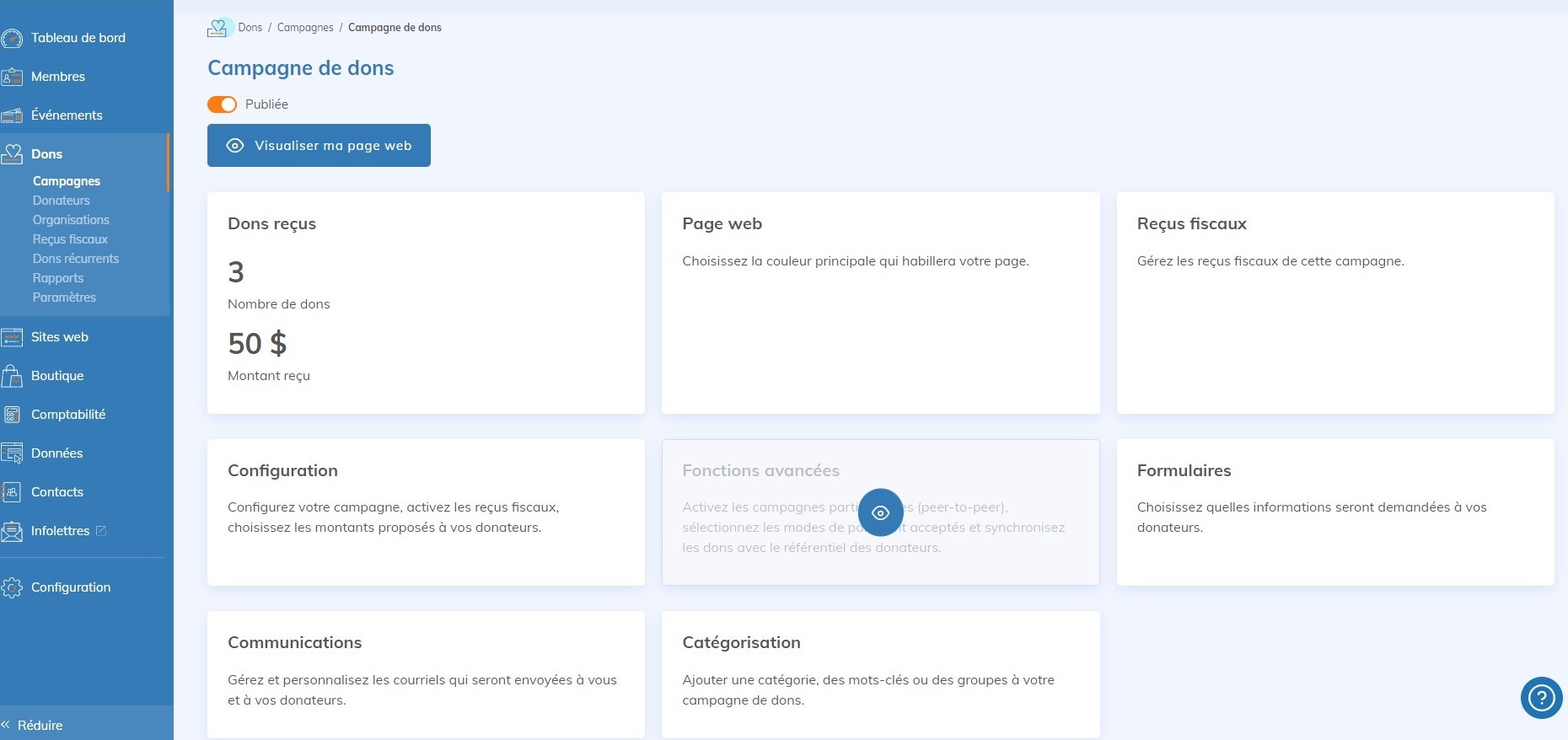This screenshot has width=1568, height=740.
Task: Click the Tableau de bord gauge icon
Action: click(12, 38)
